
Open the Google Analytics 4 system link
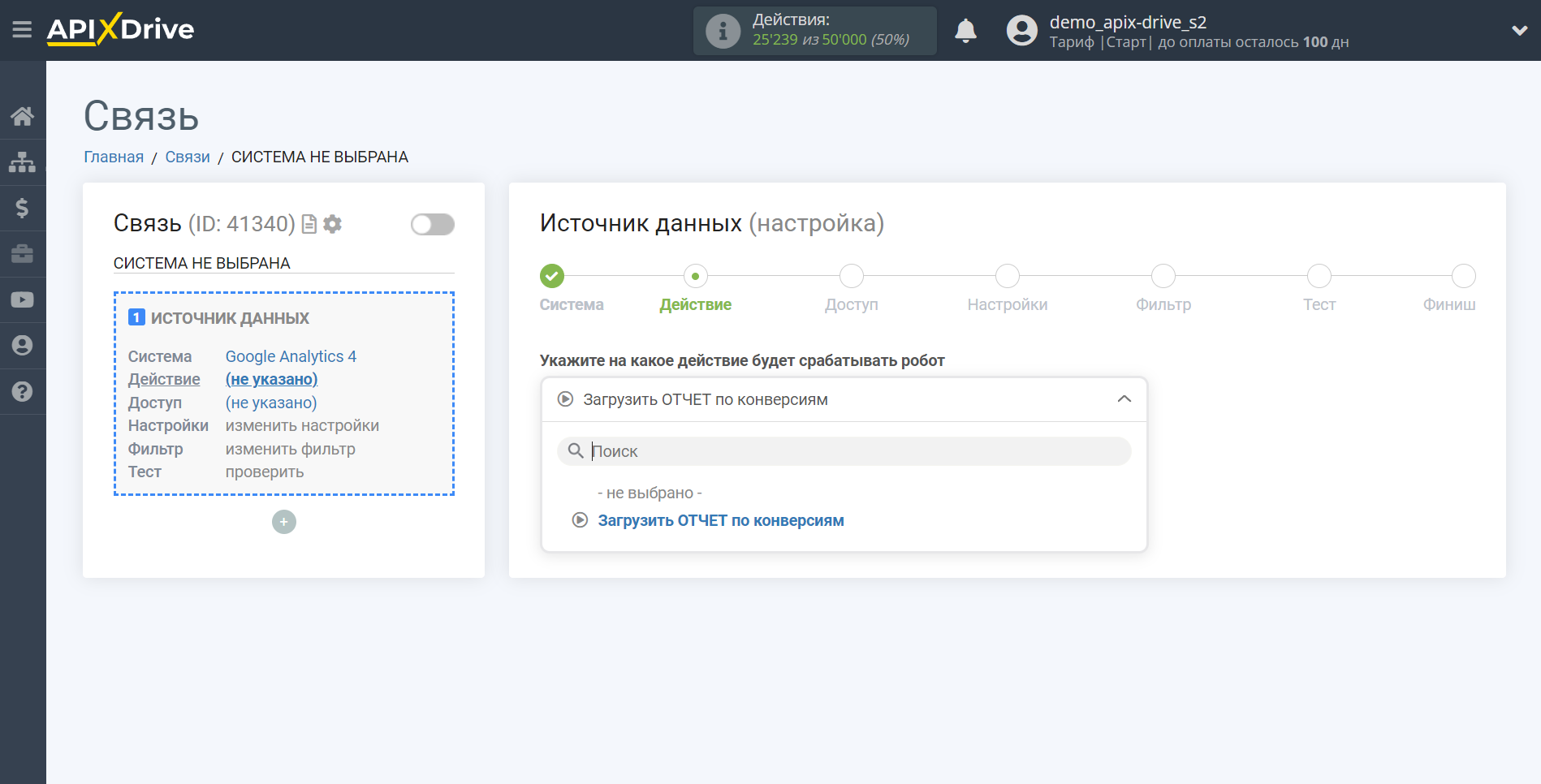coord(291,356)
